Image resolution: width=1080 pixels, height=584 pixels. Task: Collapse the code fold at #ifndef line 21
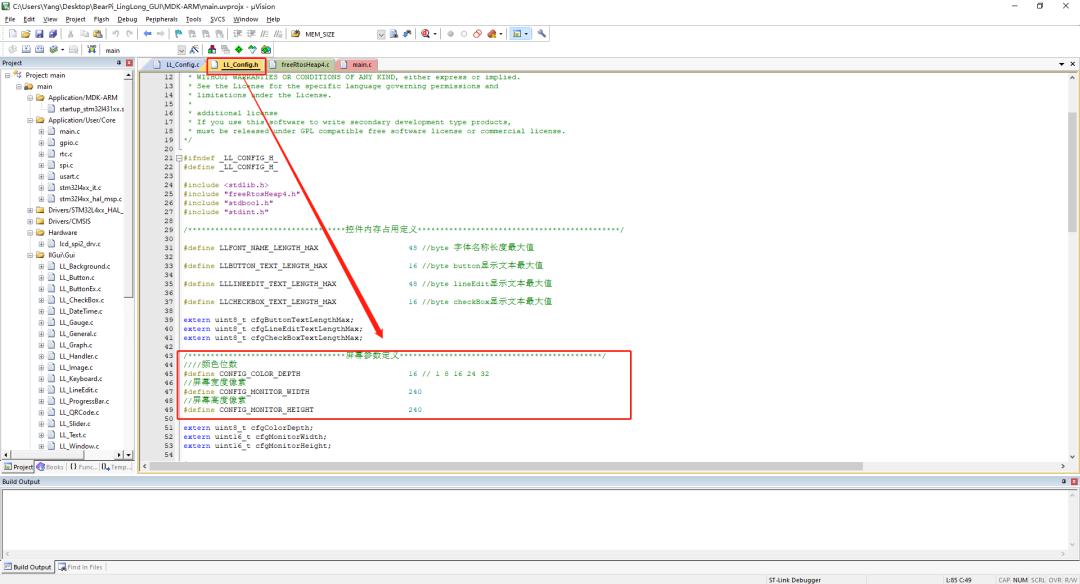click(179, 158)
